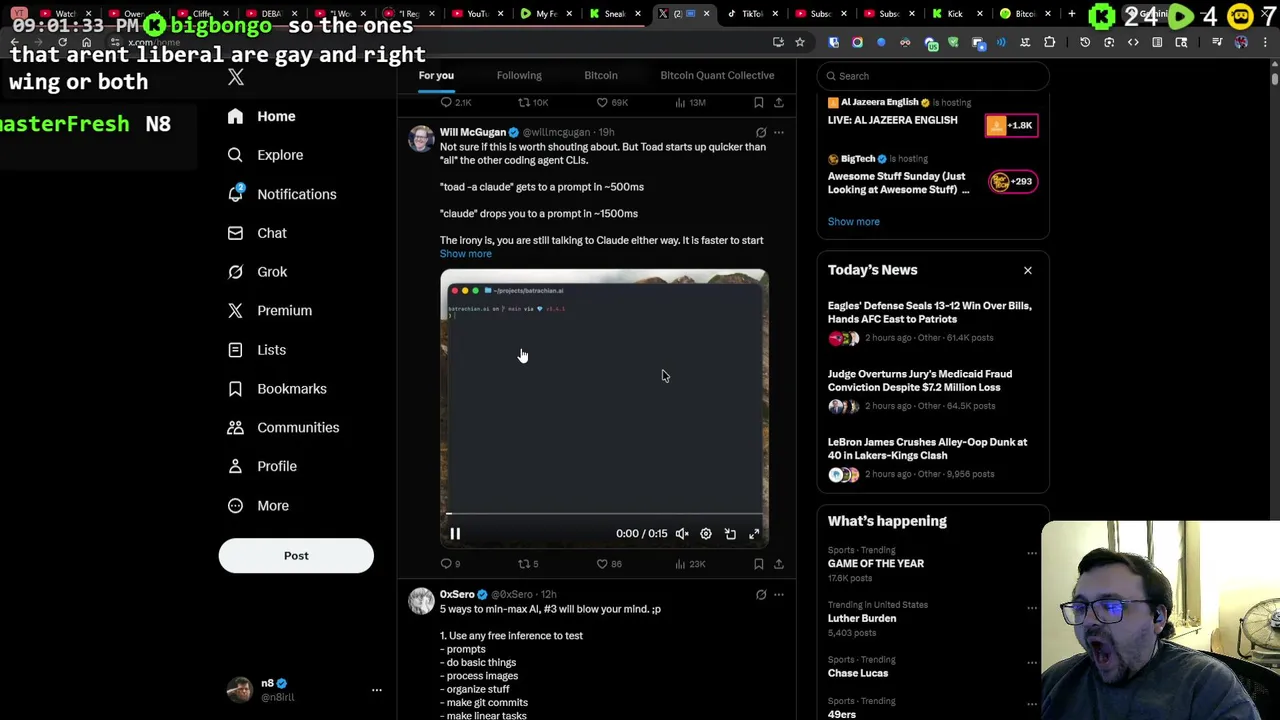Open 0xSero profile avatar
This screenshot has height=720, width=1280.
tap(421, 600)
